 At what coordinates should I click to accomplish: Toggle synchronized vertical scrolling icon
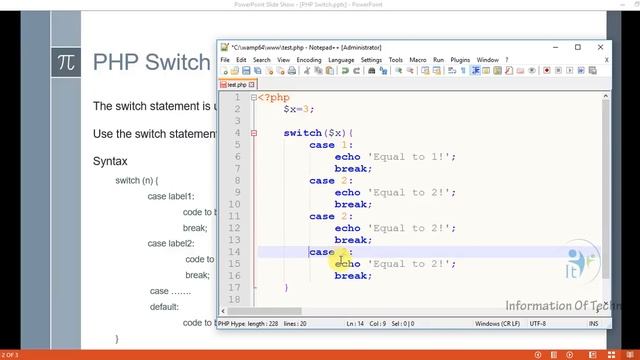[425, 71]
